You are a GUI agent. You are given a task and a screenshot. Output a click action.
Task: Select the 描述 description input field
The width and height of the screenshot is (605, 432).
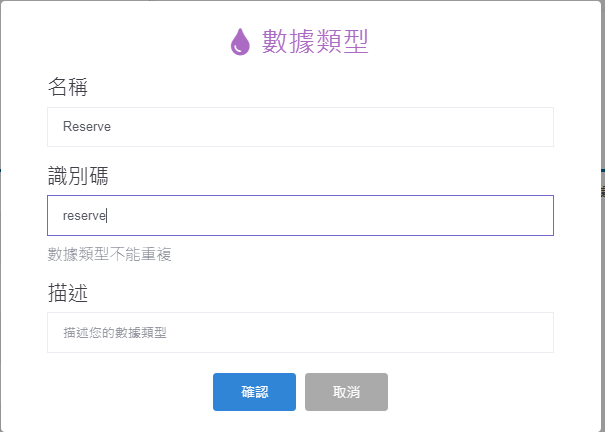[300, 332]
